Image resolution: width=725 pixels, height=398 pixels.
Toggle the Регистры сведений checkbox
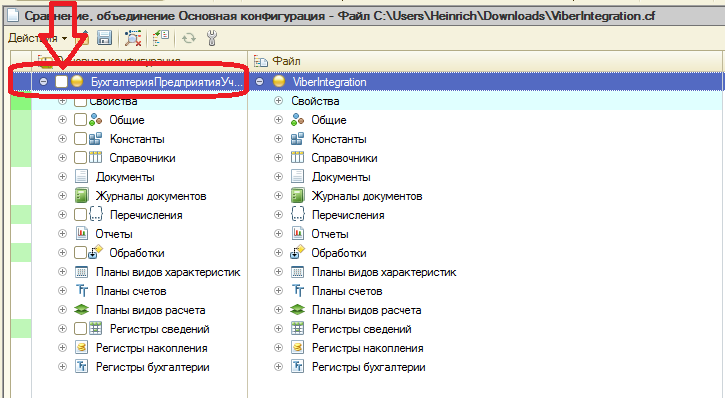(x=80, y=329)
